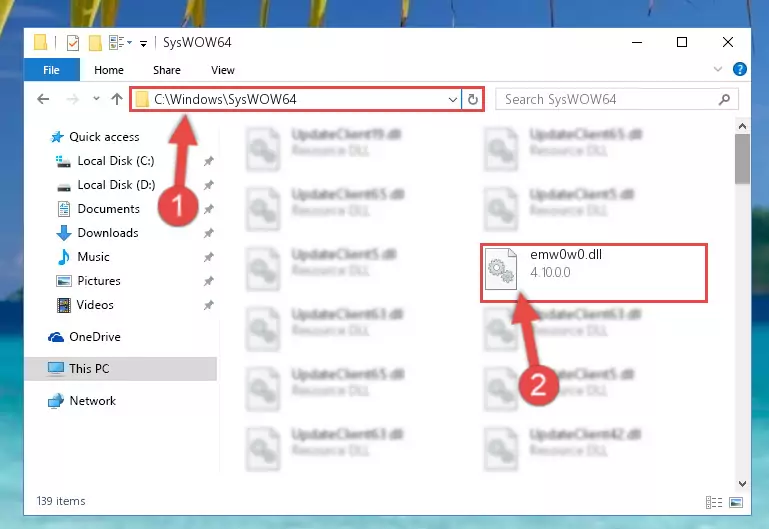Minimize the SysWOW64 window
The image size is (769, 529).
pos(637,43)
